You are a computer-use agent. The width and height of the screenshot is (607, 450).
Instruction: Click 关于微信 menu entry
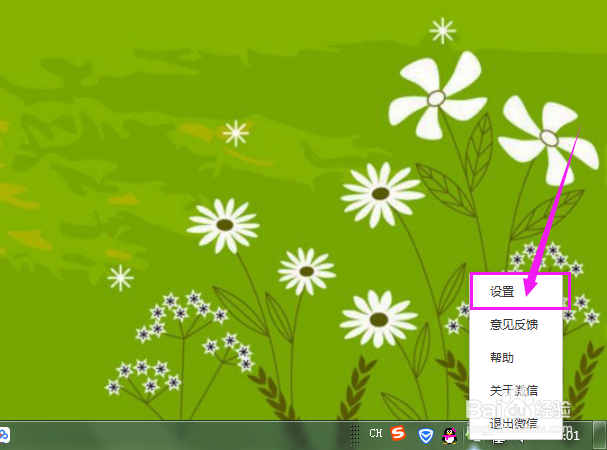516,390
